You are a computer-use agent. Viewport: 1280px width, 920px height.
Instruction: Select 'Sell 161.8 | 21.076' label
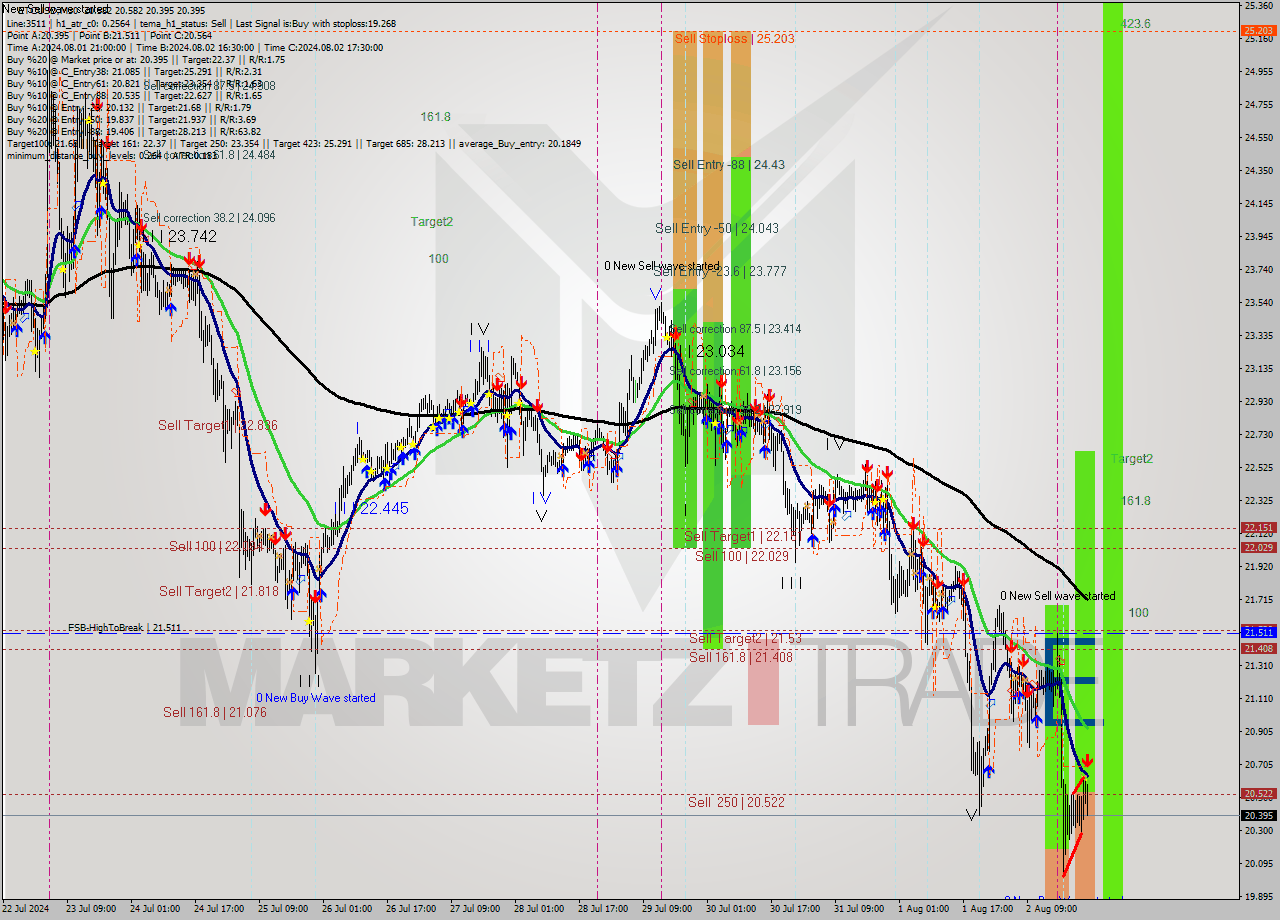pos(215,712)
